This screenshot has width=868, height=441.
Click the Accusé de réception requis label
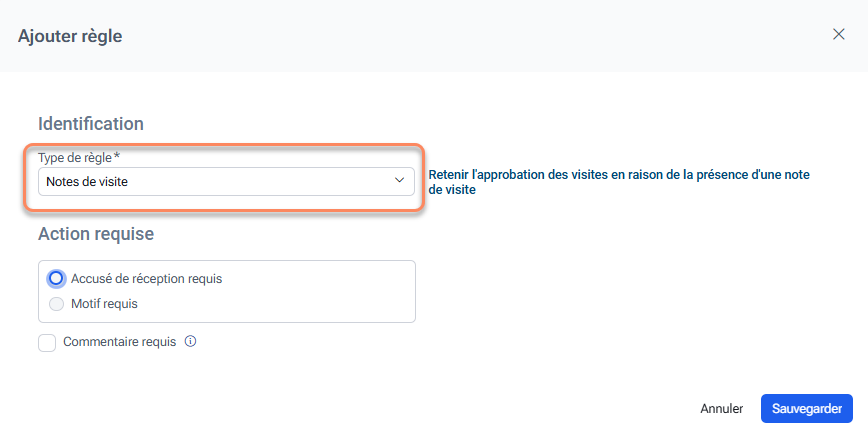[x=146, y=279]
